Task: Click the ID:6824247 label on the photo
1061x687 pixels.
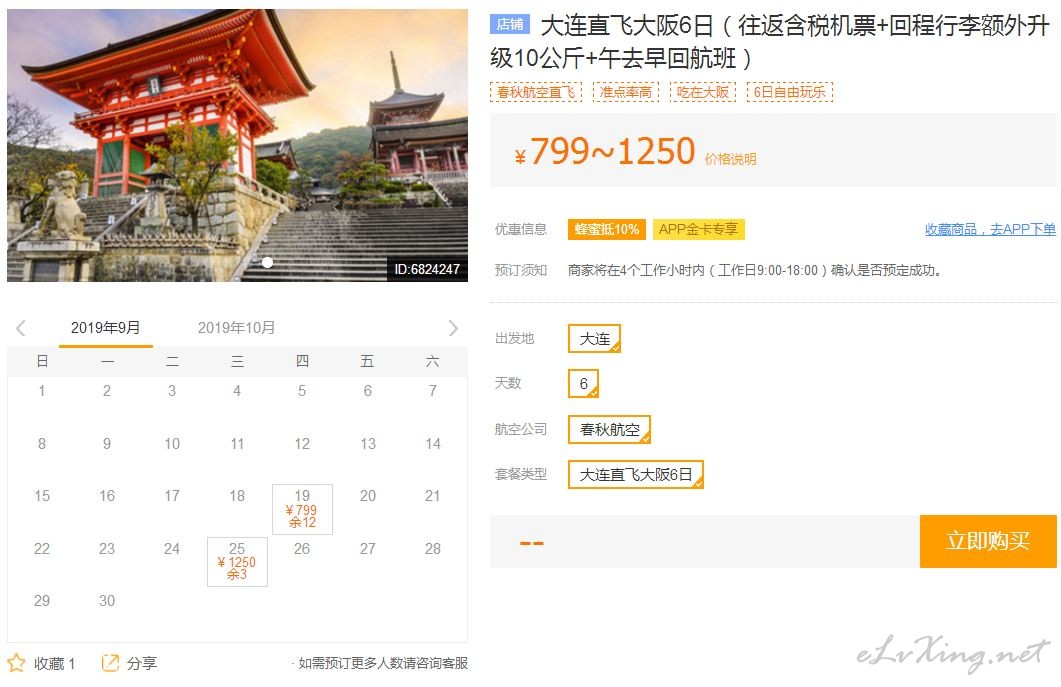Action: click(427, 269)
